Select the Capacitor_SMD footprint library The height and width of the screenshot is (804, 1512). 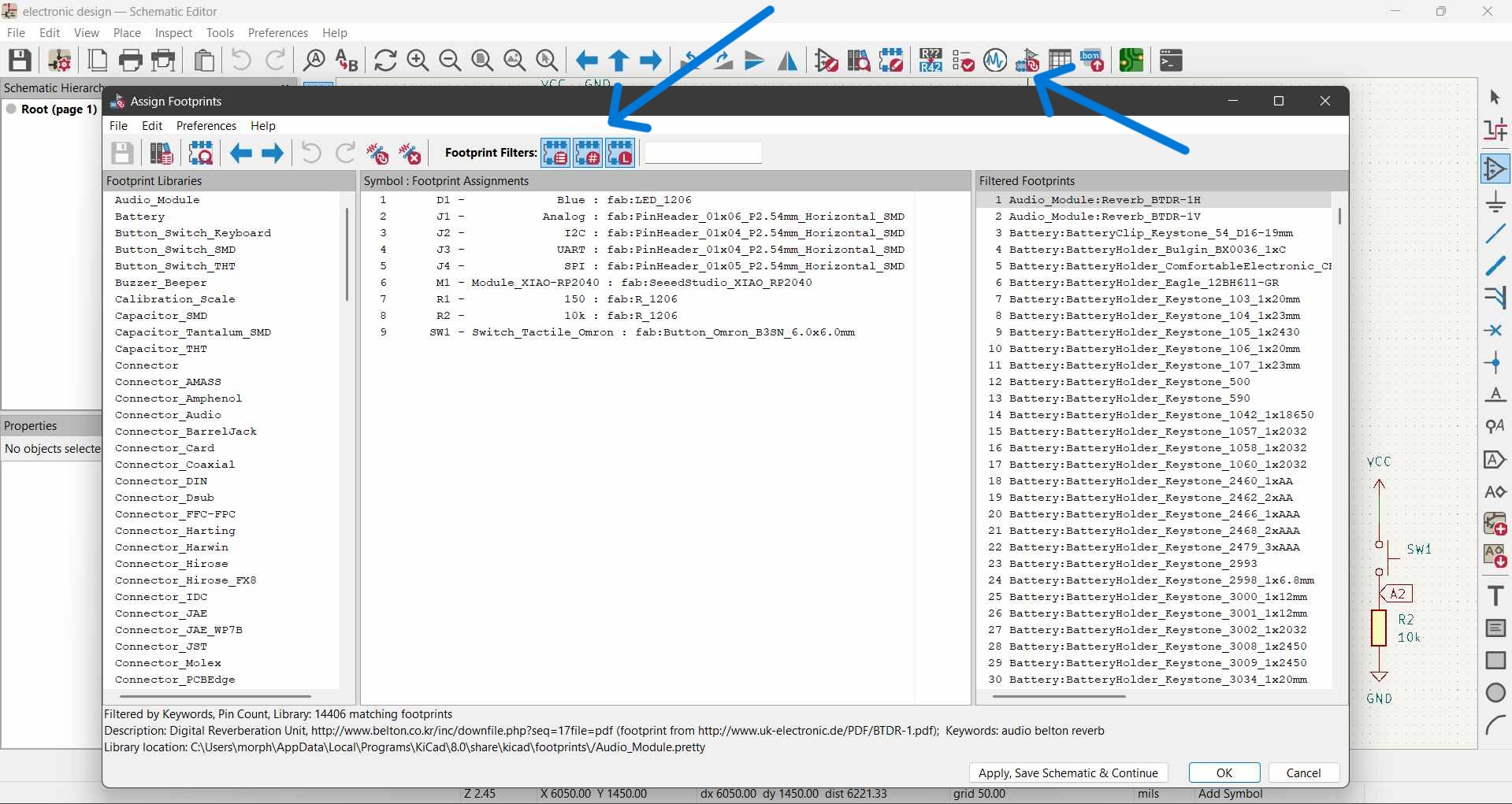[x=162, y=316]
